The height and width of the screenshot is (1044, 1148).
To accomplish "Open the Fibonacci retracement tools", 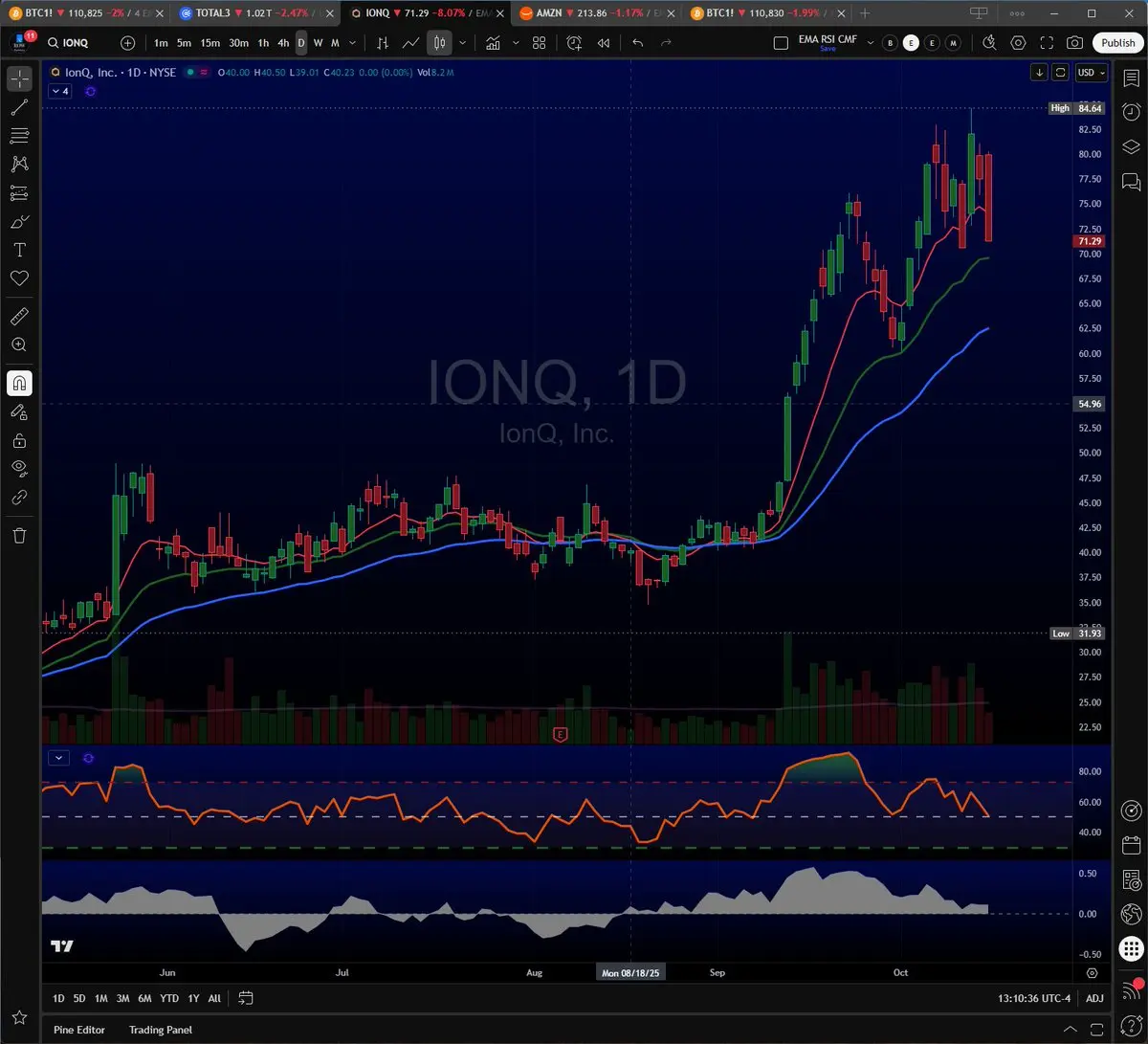I will pos(19,136).
